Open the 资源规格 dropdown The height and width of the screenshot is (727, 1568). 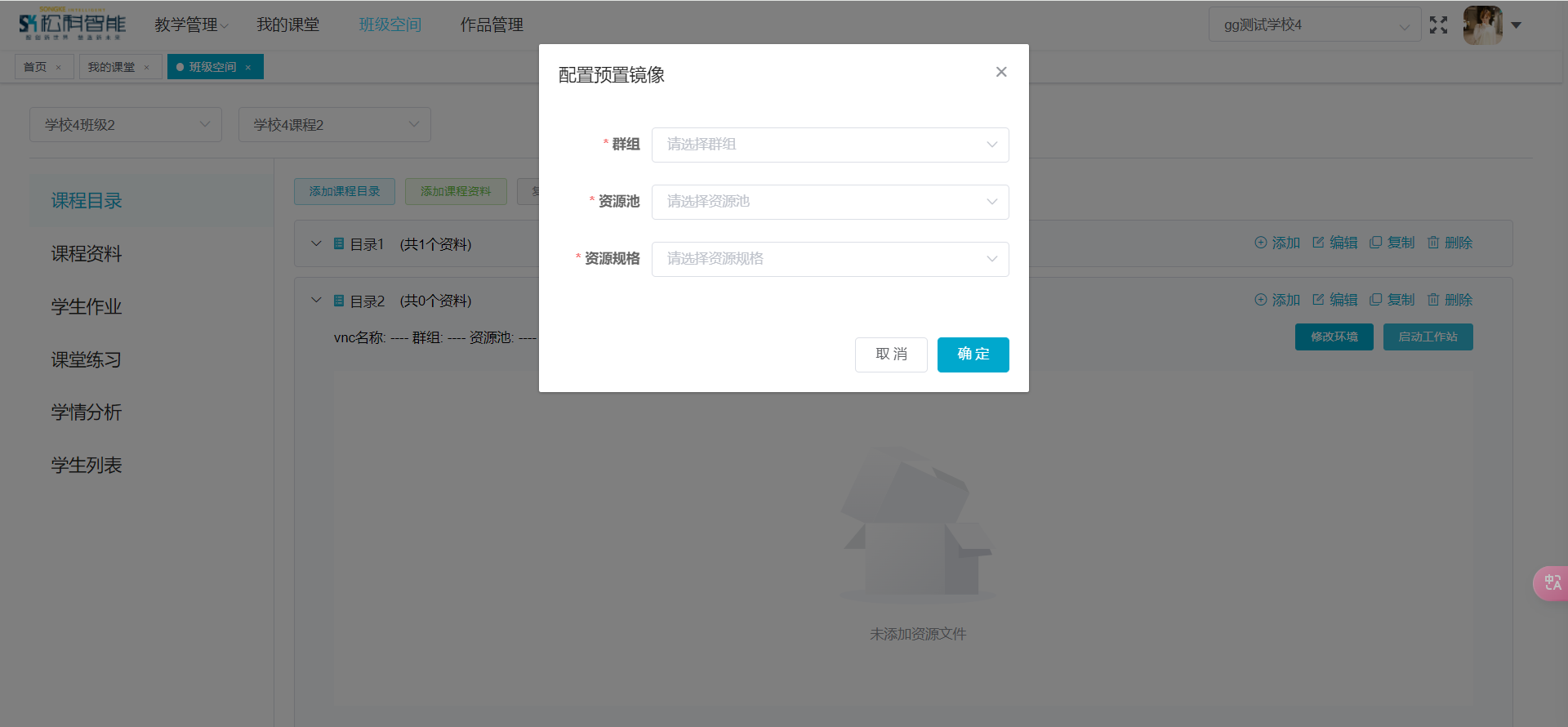tap(830, 259)
